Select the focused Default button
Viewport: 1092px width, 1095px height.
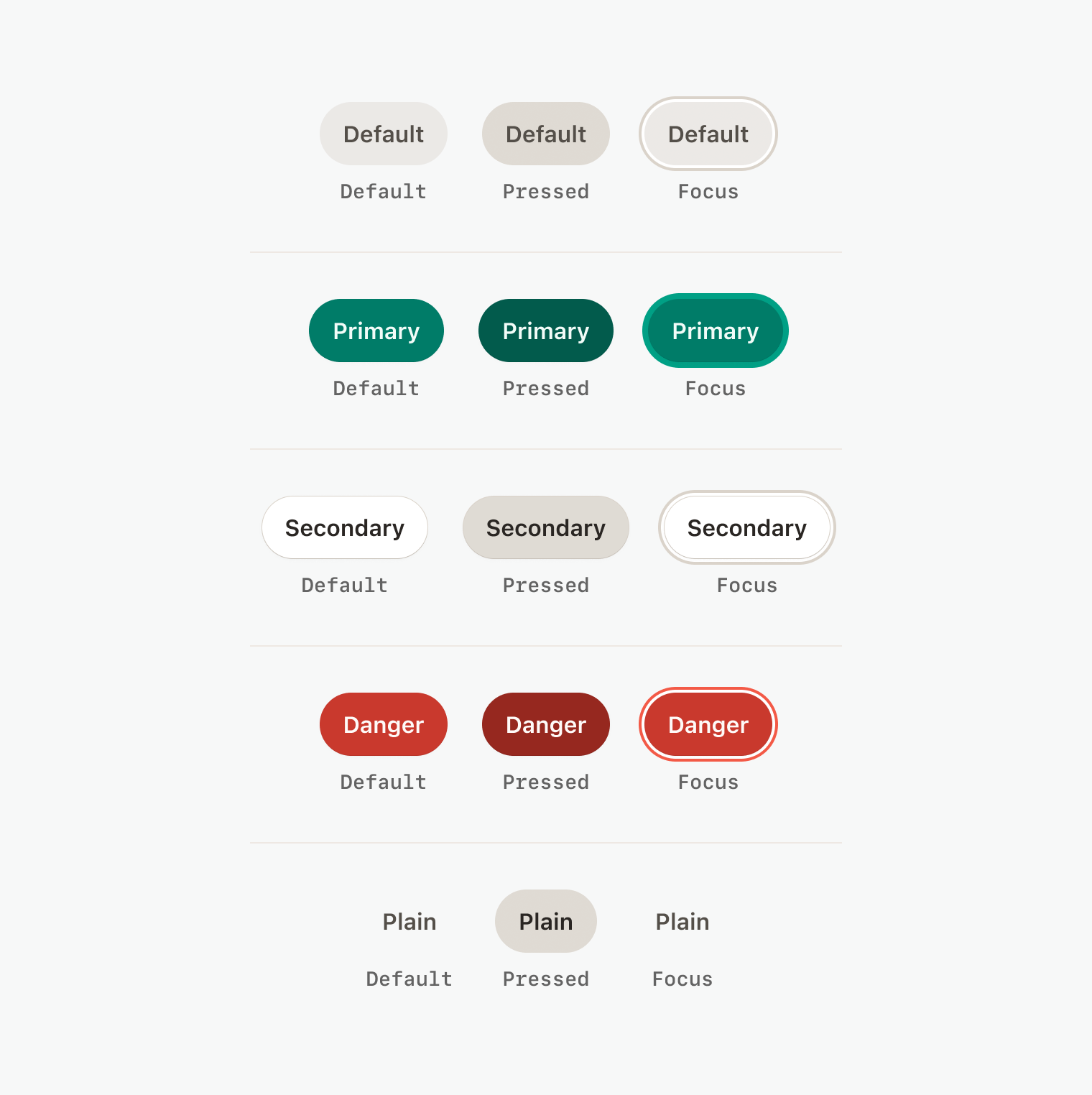click(x=708, y=134)
